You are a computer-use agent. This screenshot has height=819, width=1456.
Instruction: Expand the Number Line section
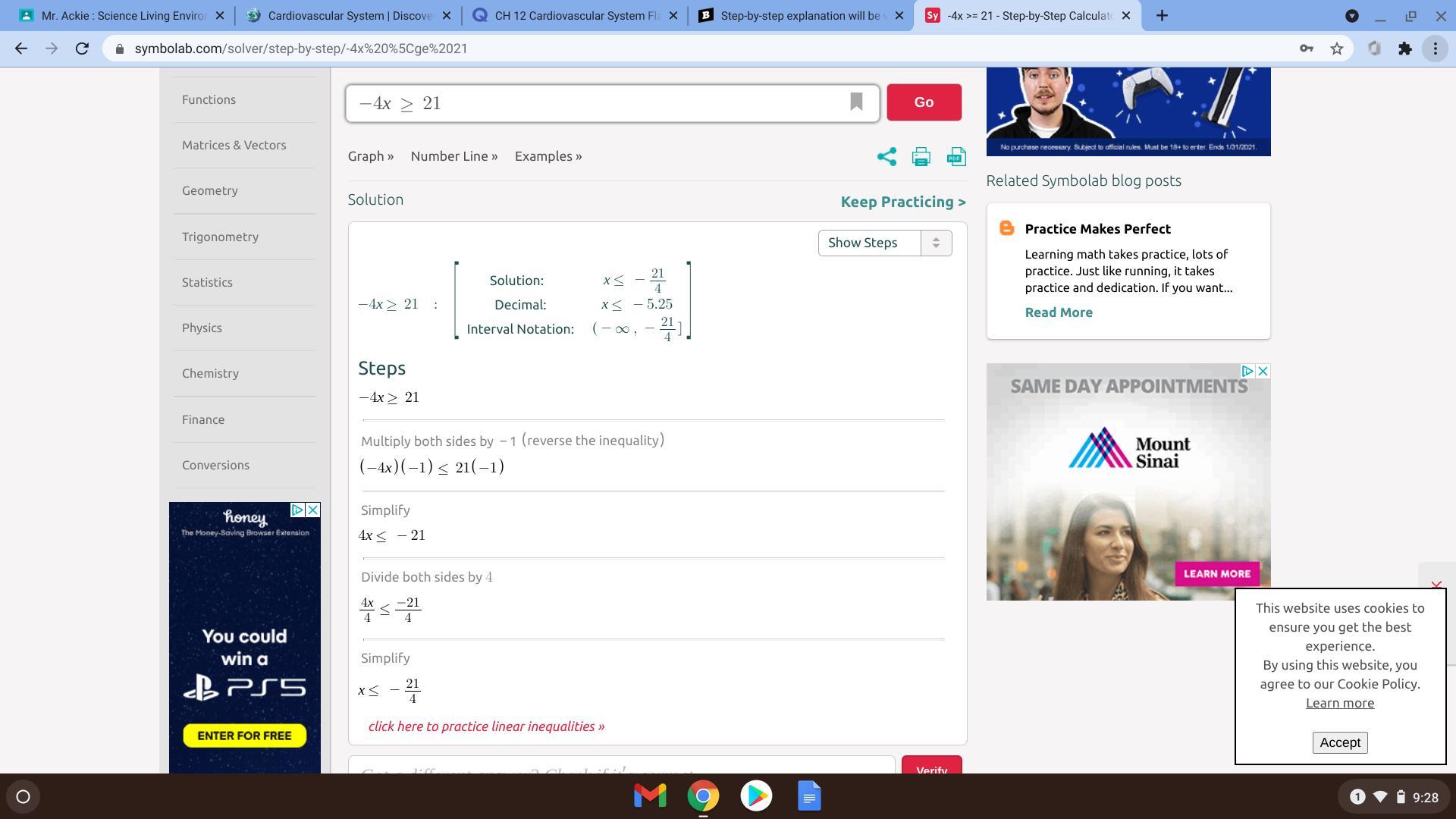click(x=453, y=156)
